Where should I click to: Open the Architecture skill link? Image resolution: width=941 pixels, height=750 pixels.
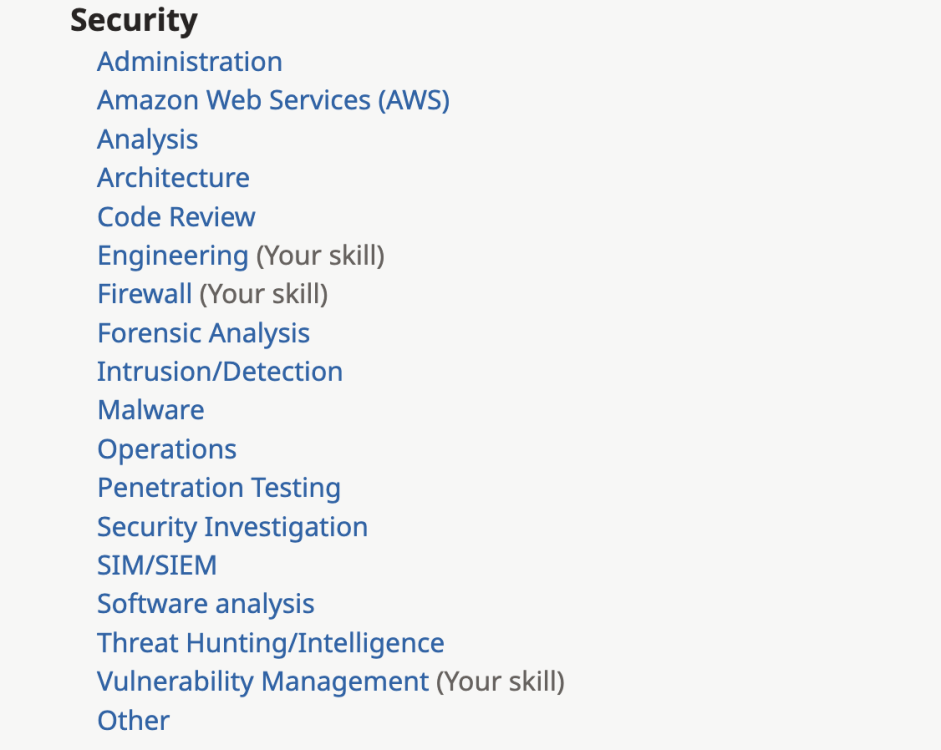173,178
